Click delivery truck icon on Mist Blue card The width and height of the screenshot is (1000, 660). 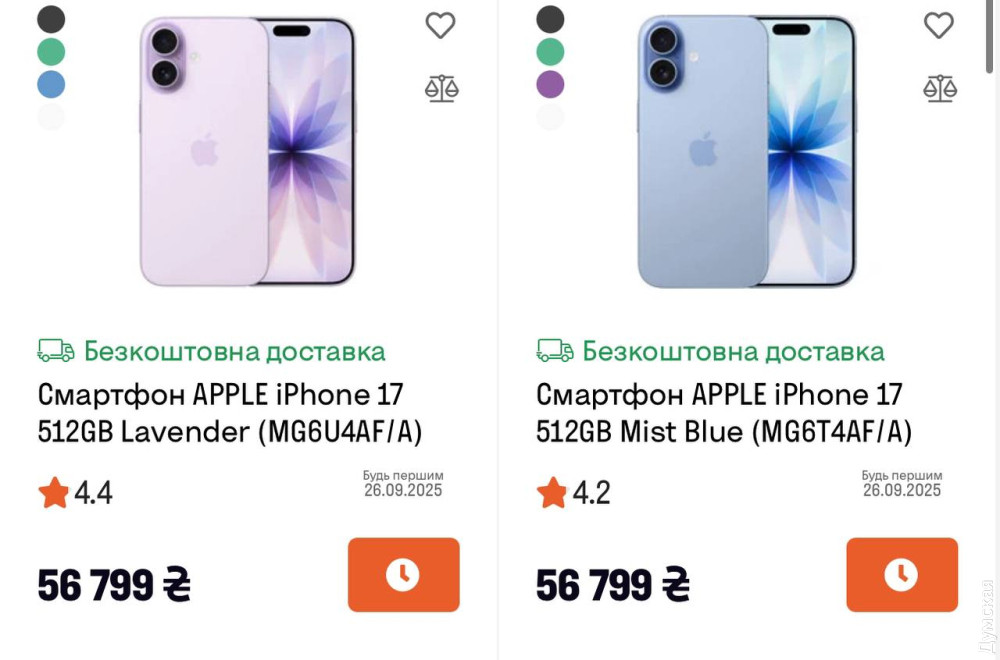tap(554, 351)
